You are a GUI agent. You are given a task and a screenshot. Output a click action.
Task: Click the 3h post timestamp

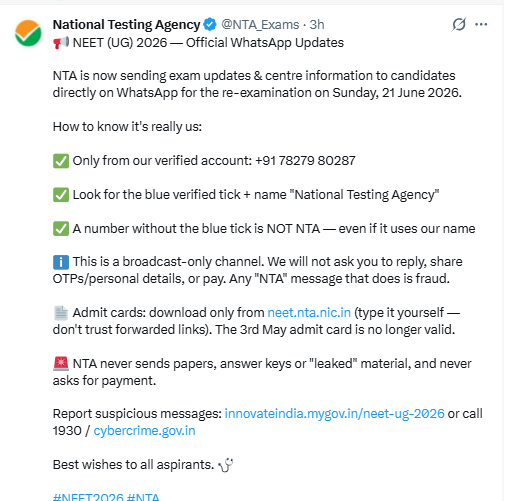317,25
